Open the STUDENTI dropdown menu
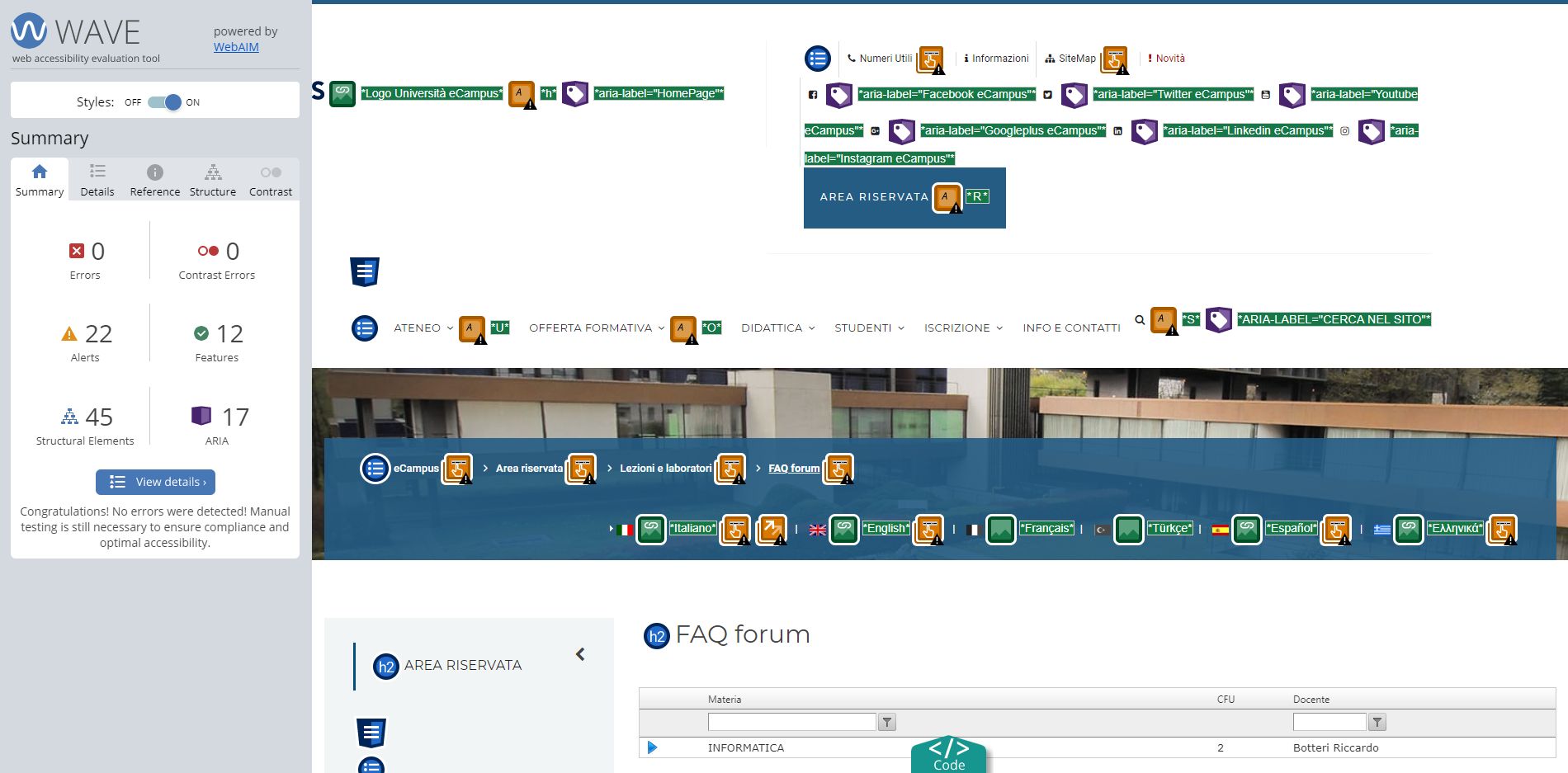This screenshot has width=1568, height=773. pyautogui.click(x=869, y=328)
